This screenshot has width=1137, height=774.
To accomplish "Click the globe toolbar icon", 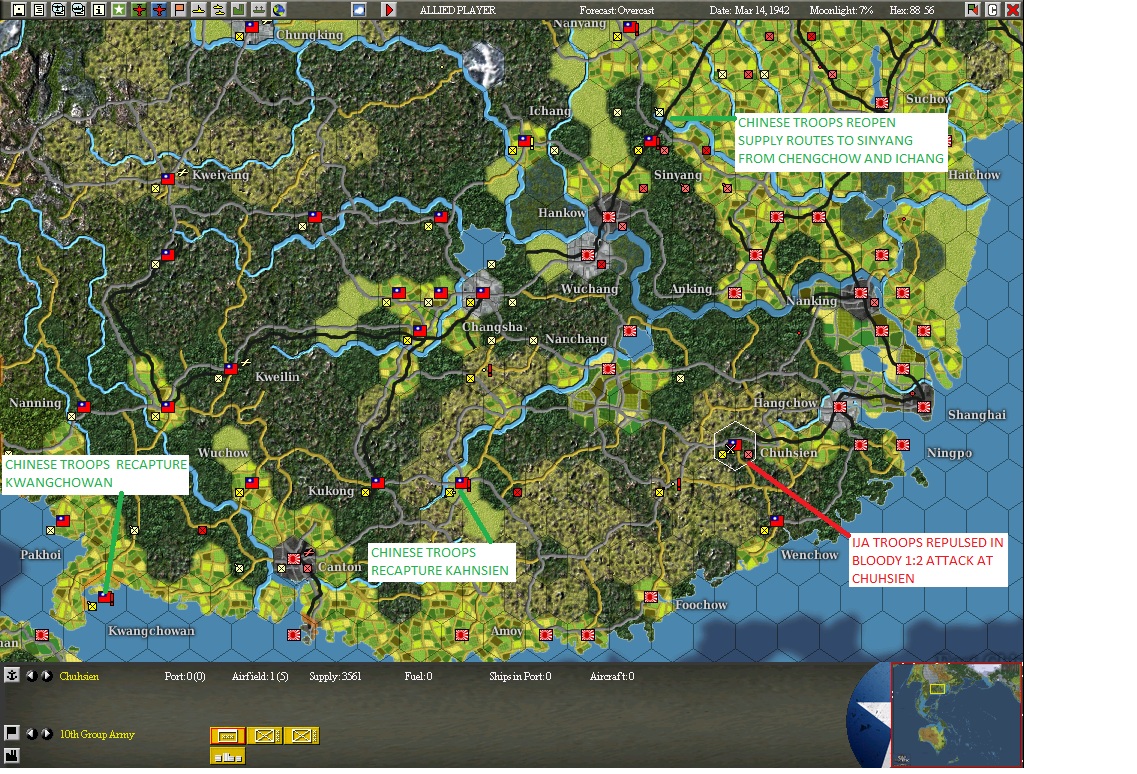I will click(278, 9).
